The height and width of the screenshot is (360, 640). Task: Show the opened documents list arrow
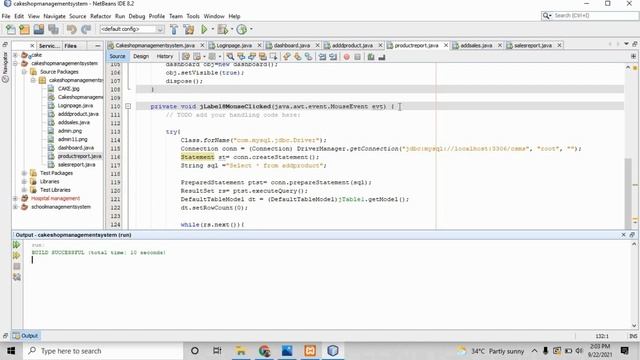(626, 44)
